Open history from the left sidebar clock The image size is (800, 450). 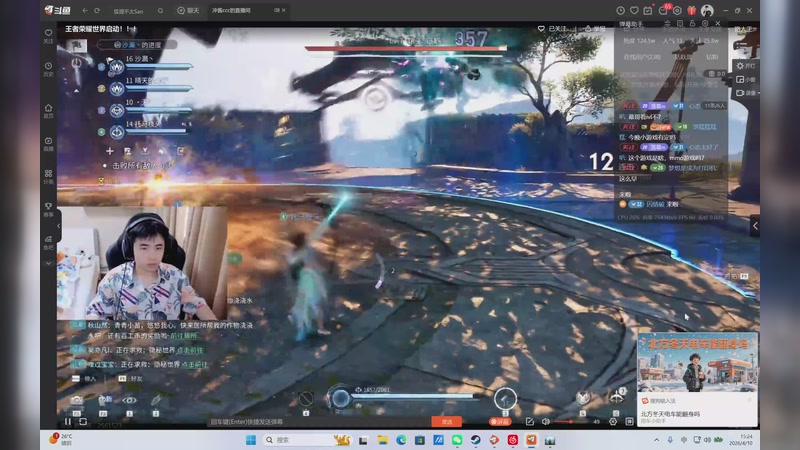tap(48, 69)
